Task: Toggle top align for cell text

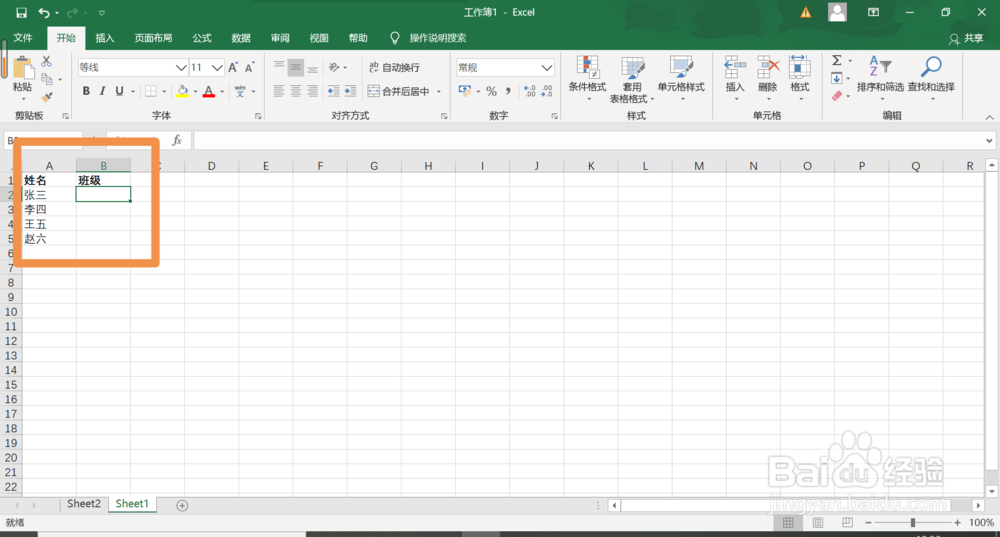Action: click(x=279, y=67)
